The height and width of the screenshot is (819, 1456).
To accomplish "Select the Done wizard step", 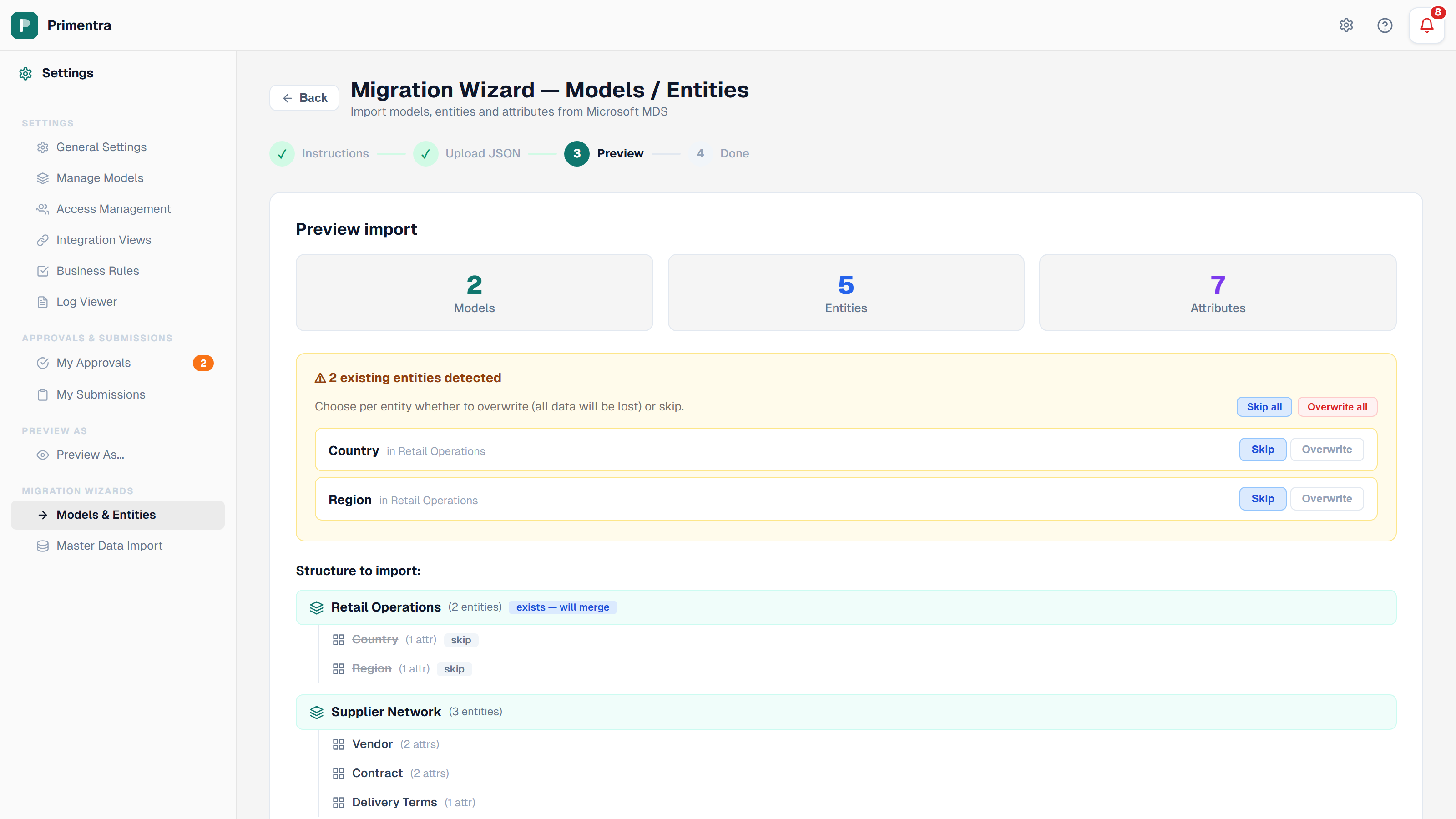I will click(719, 154).
